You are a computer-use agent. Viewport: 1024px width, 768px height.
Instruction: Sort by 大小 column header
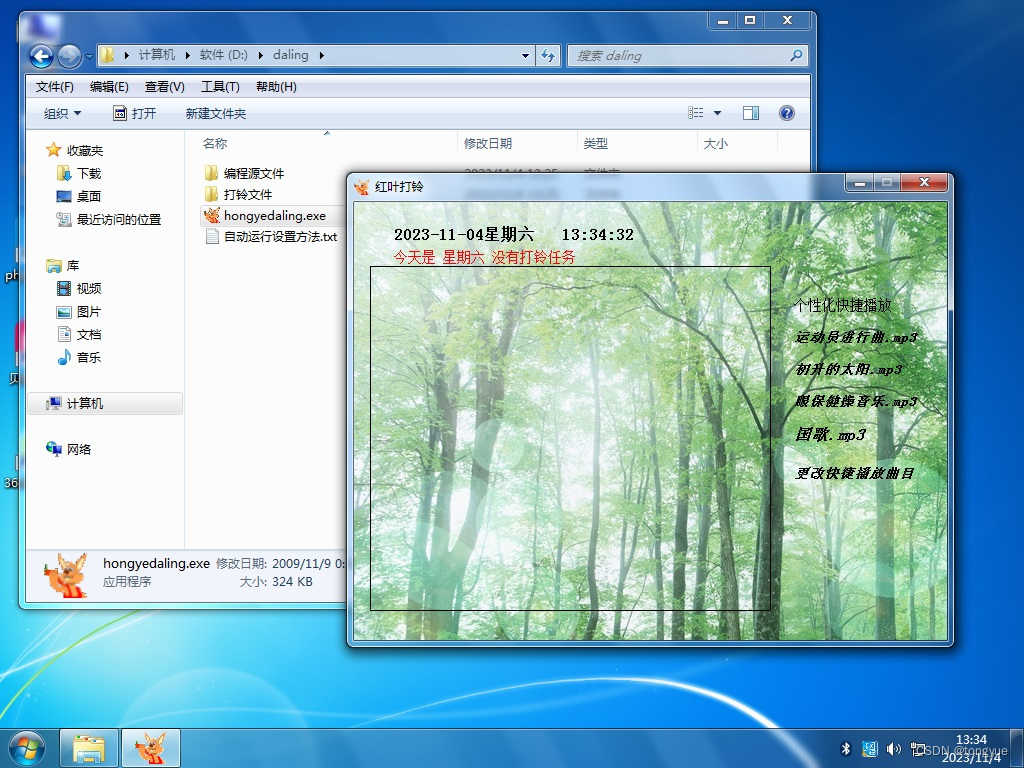click(x=715, y=143)
